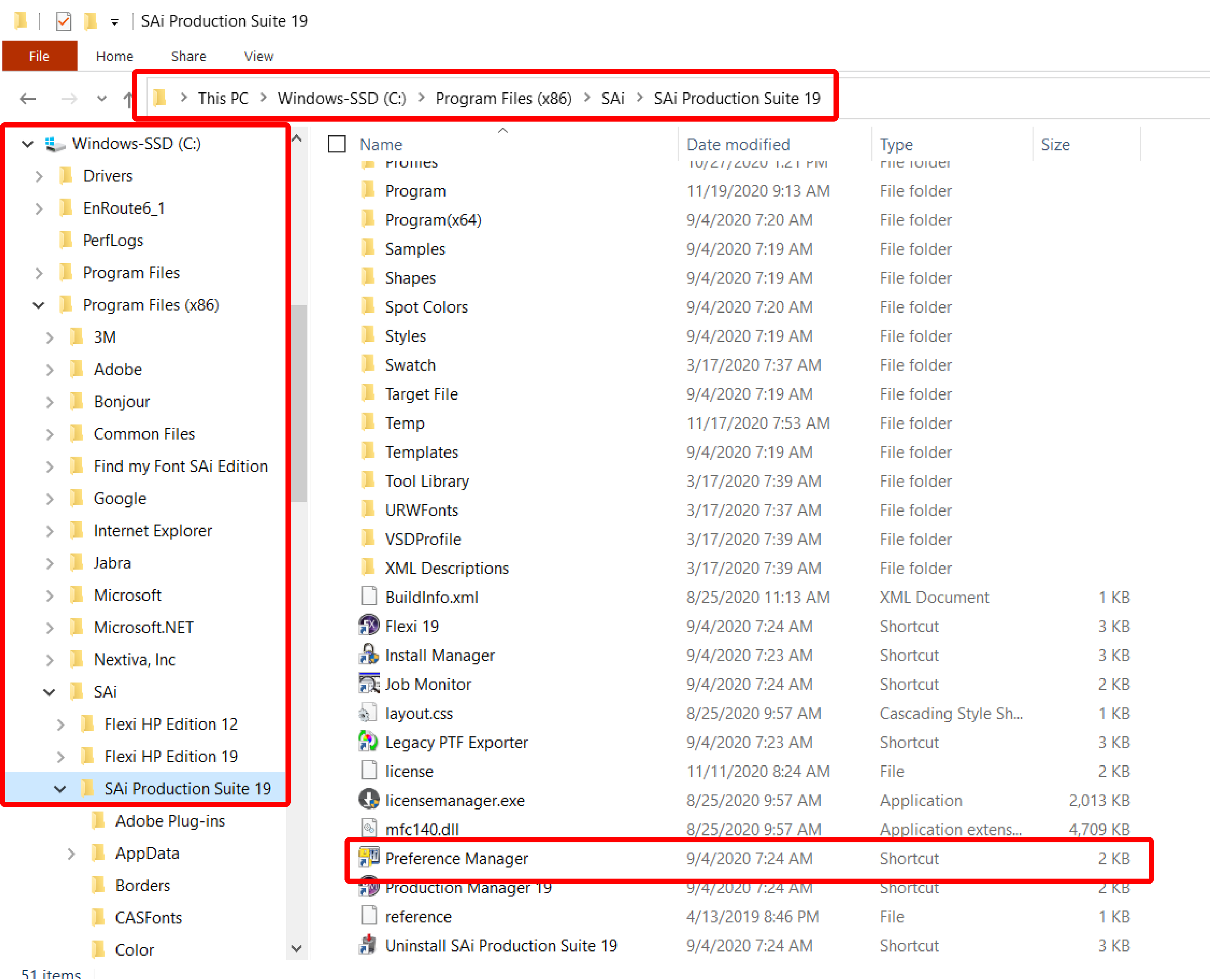Viewport: 1210px width, 980px height.
Task: Sort by the Date modified column header
Action: 738,145
